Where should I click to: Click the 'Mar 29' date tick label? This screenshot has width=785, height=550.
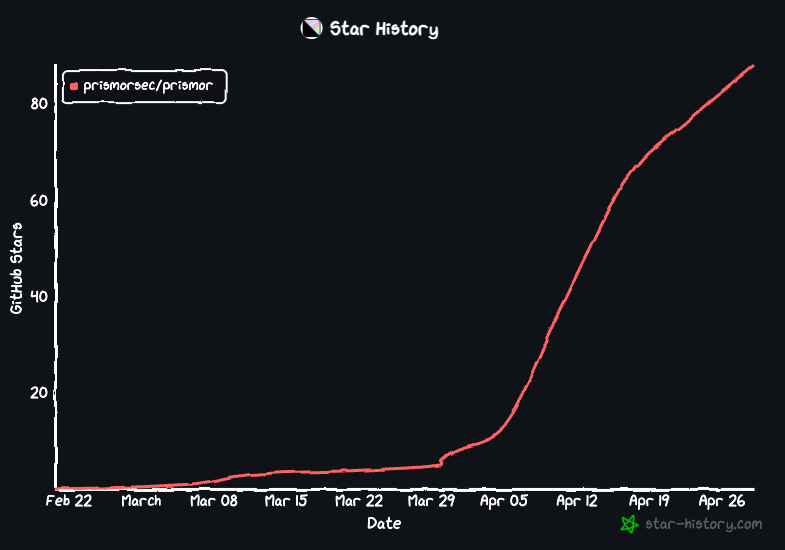[x=431, y=500]
